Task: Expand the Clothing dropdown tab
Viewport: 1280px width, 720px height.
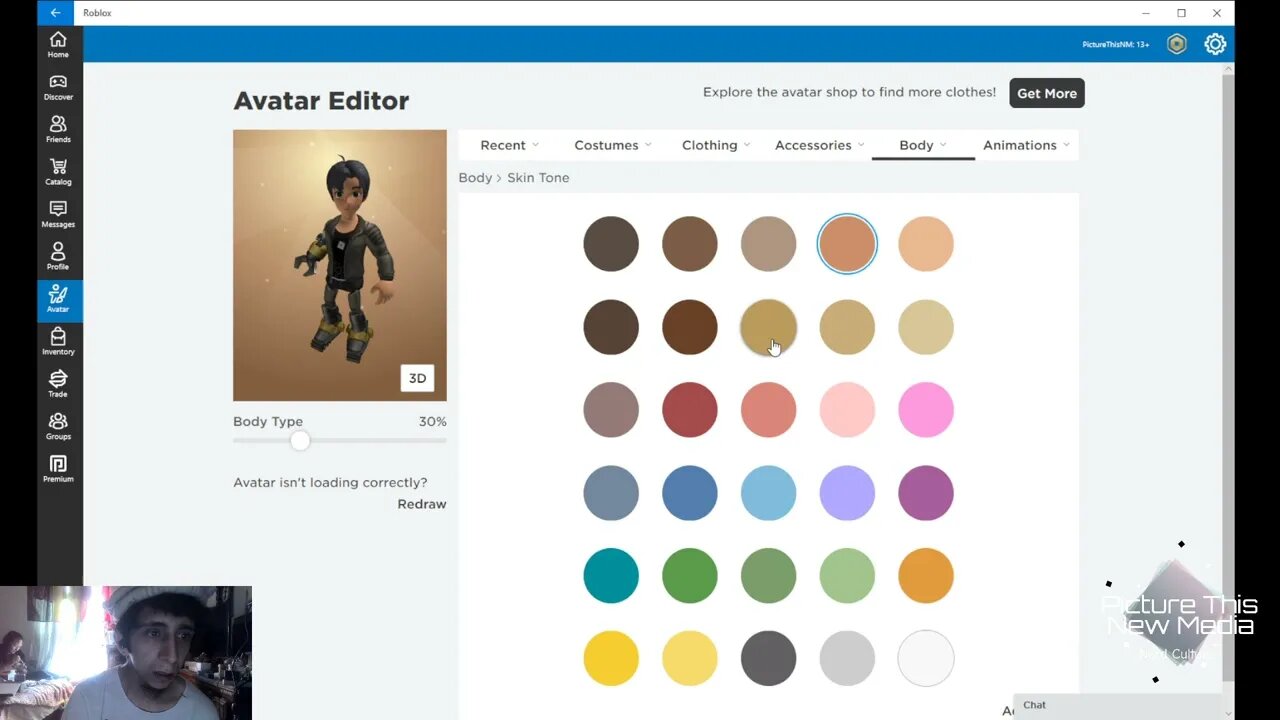Action: coord(716,145)
